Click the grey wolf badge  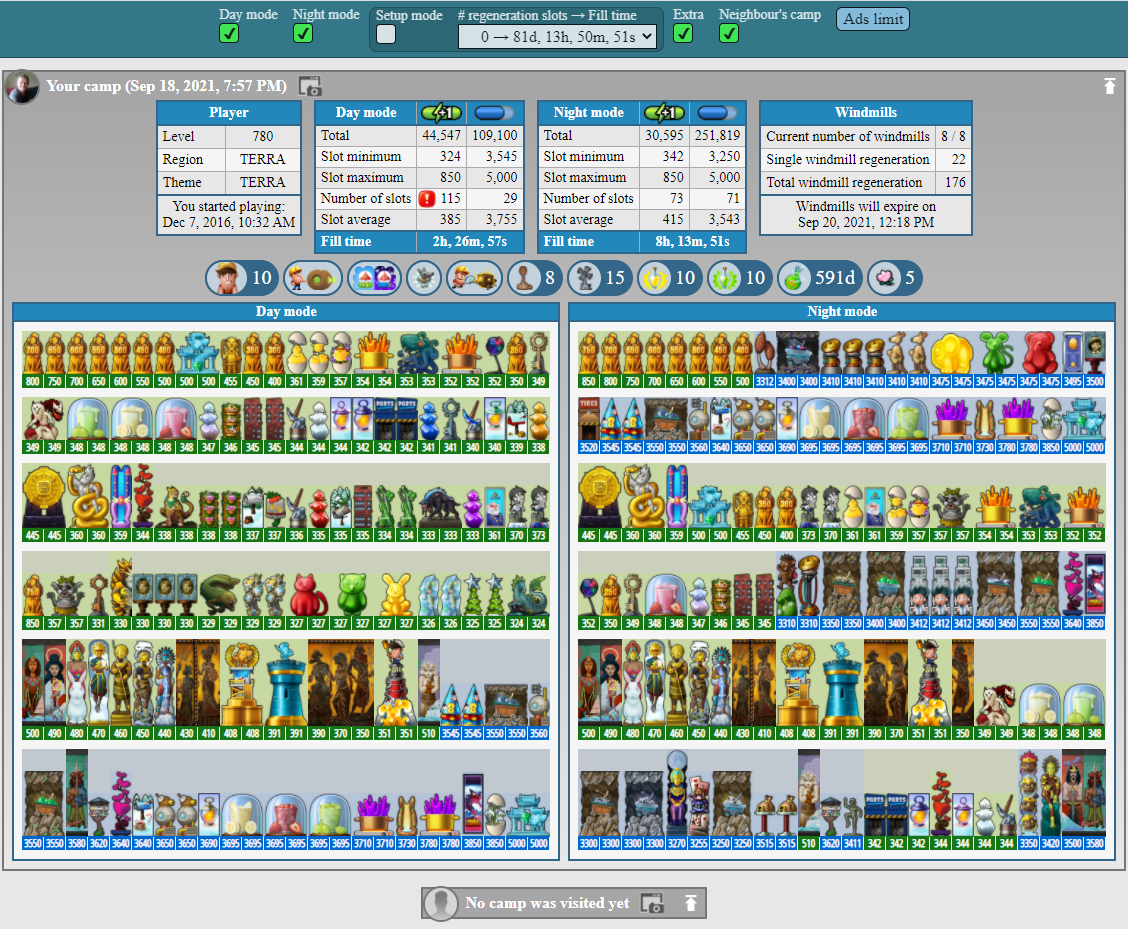[424, 278]
